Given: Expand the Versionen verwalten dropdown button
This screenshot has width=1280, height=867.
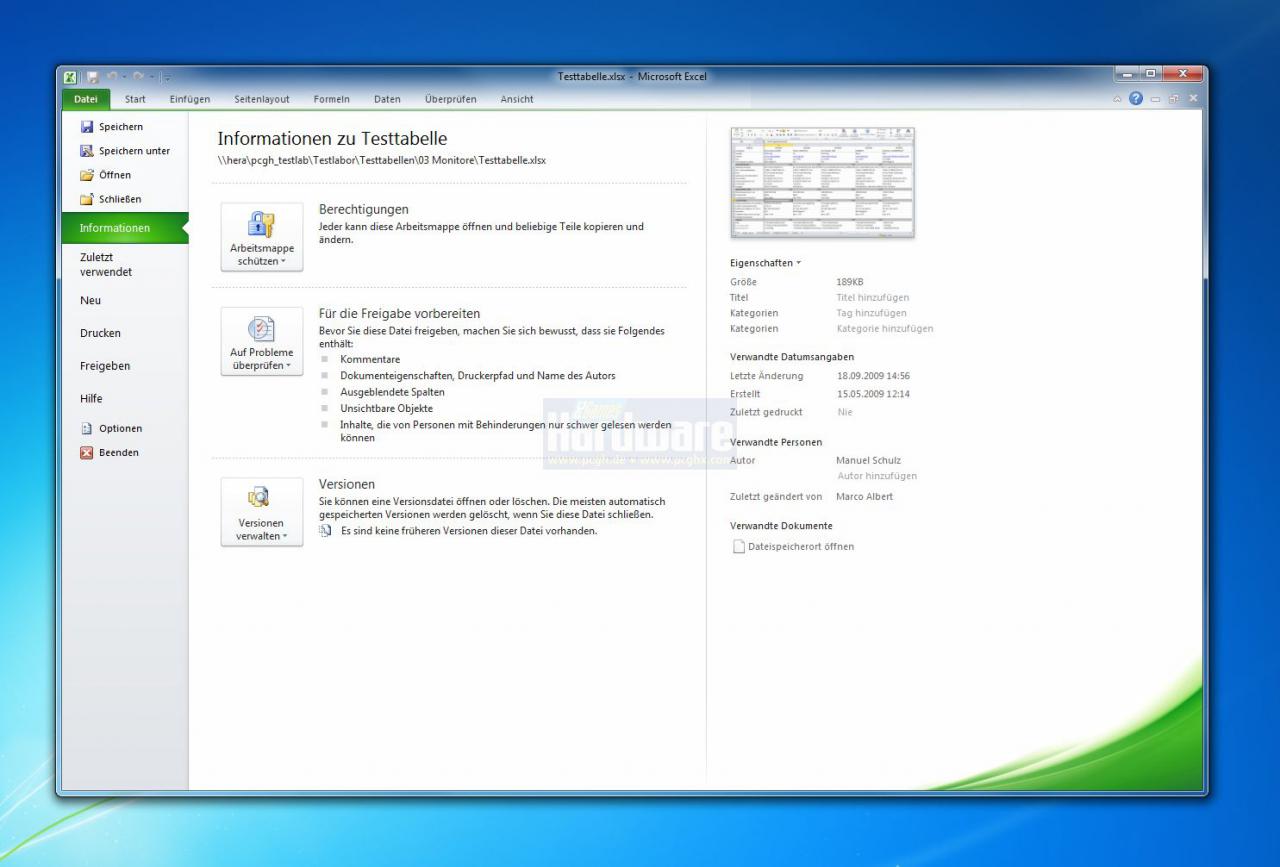Looking at the screenshot, I should [x=262, y=512].
